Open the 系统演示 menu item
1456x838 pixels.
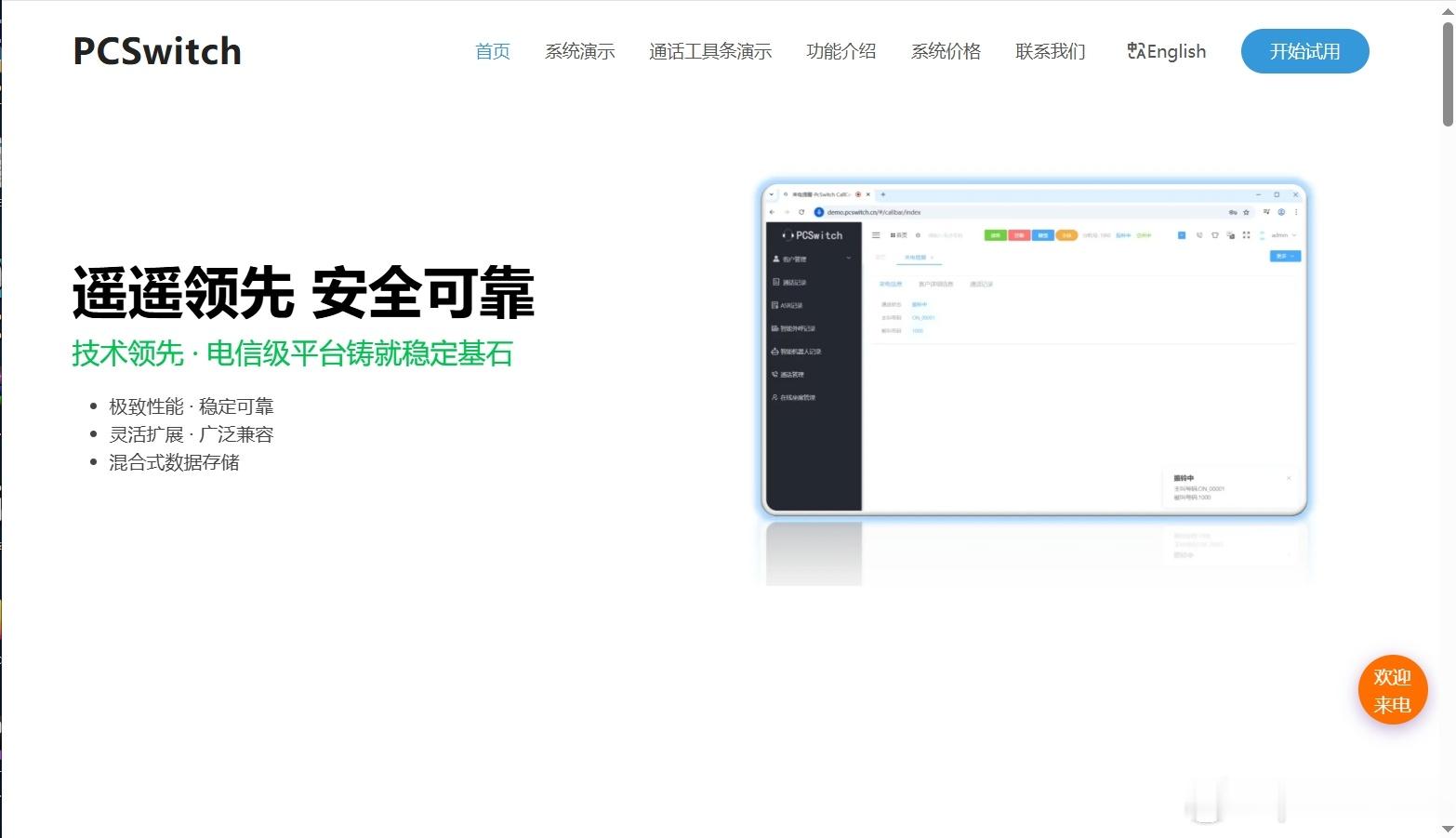point(580,51)
